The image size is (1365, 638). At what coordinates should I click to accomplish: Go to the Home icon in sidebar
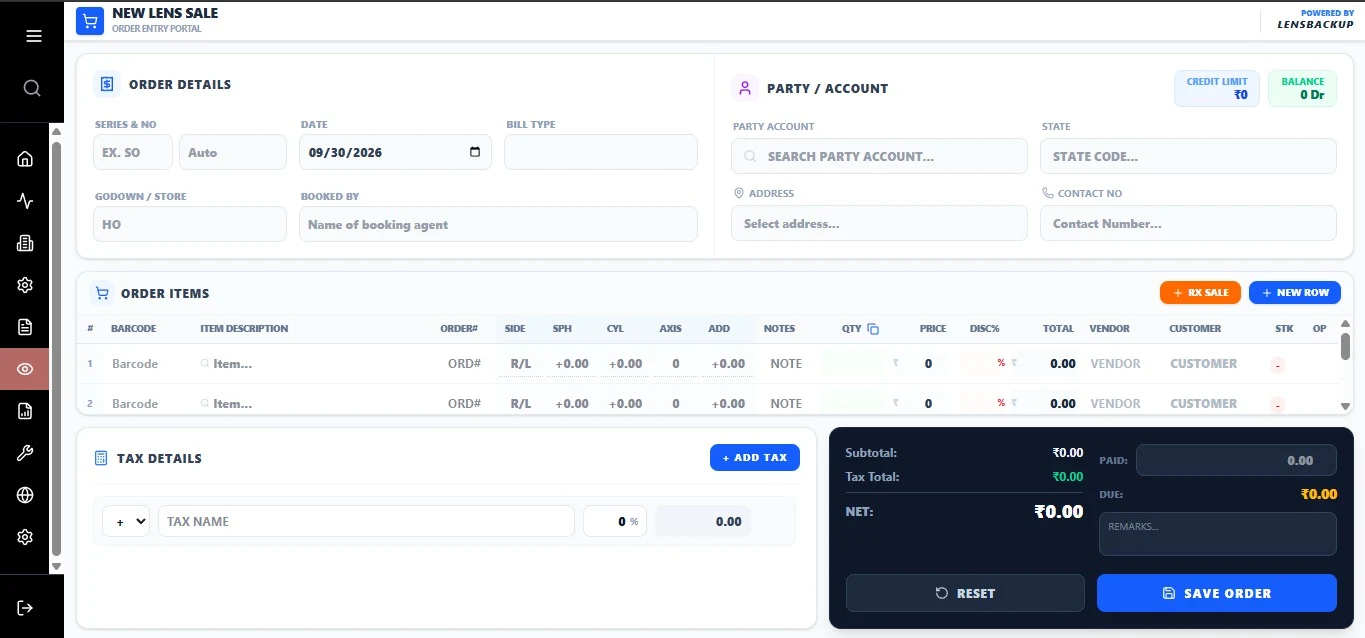pyautogui.click(x=25, y=159)
